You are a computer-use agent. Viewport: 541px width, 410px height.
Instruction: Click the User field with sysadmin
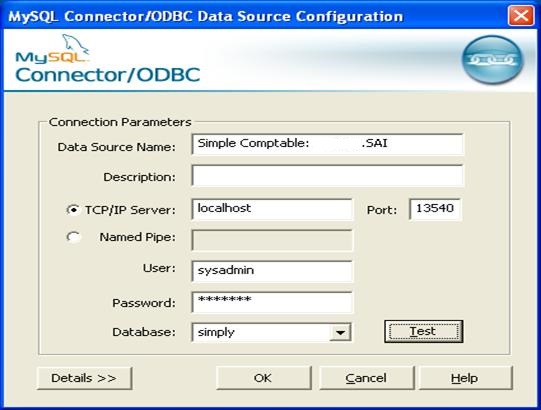coord(272,271)
